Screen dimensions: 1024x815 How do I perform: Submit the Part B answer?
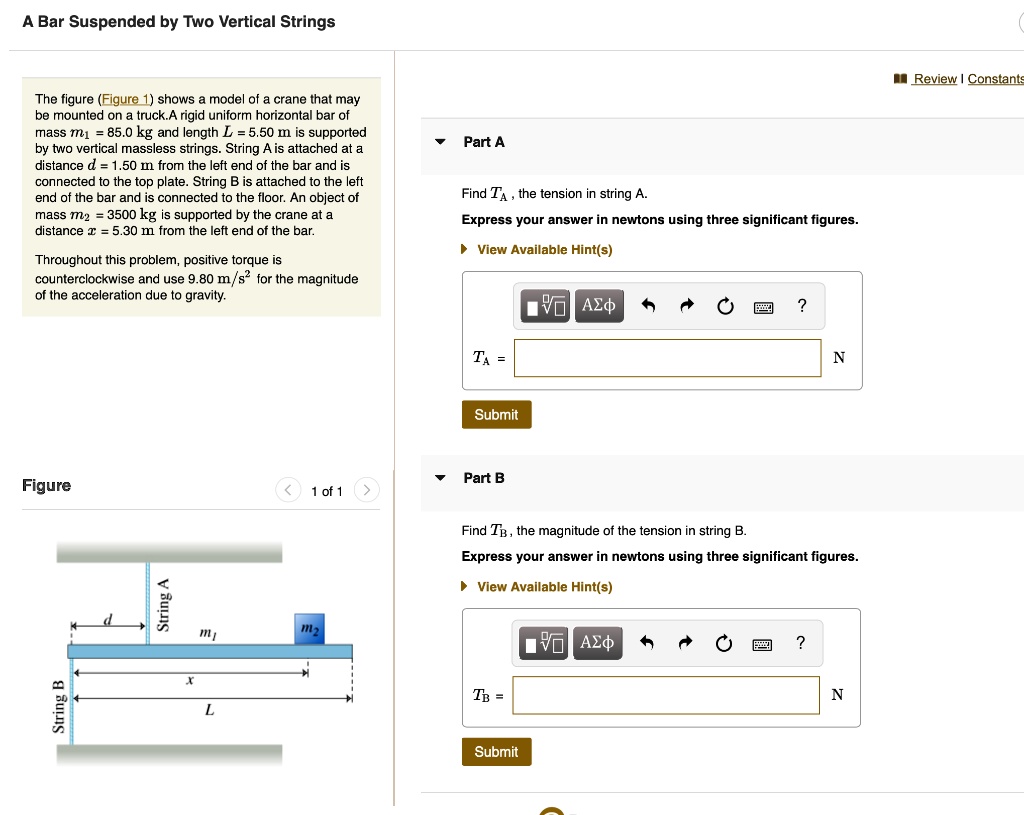click(496, 752)
